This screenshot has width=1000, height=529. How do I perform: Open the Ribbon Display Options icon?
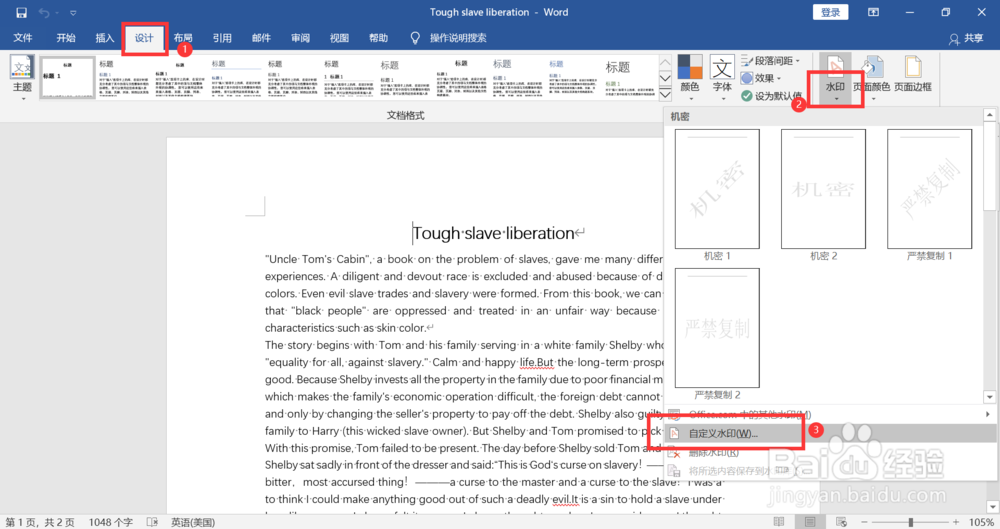[873, 12]
